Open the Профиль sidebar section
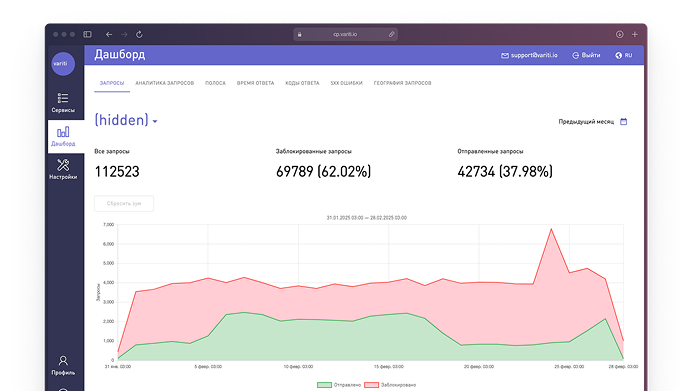 [63, 365]
